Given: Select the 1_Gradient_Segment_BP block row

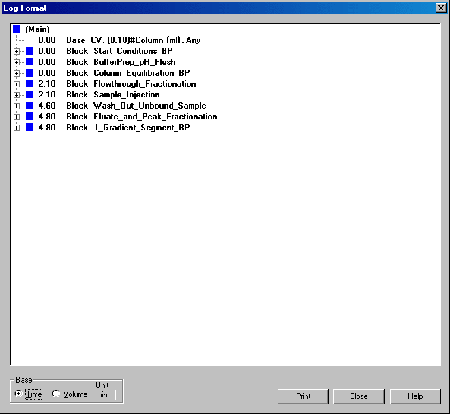Looking at the screenshot, I should (x=114, y=127).
